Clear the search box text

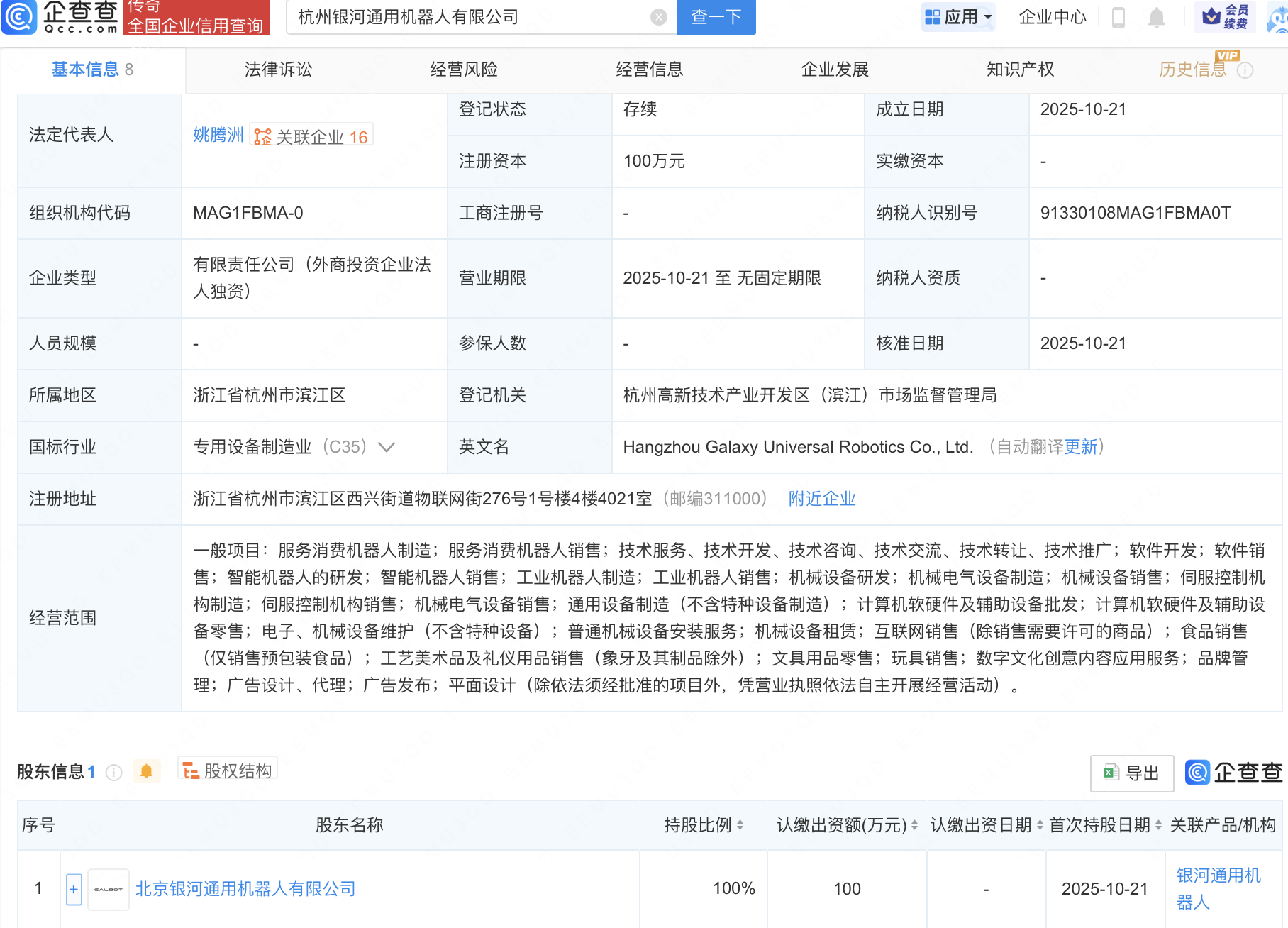(x=658, y=17)
